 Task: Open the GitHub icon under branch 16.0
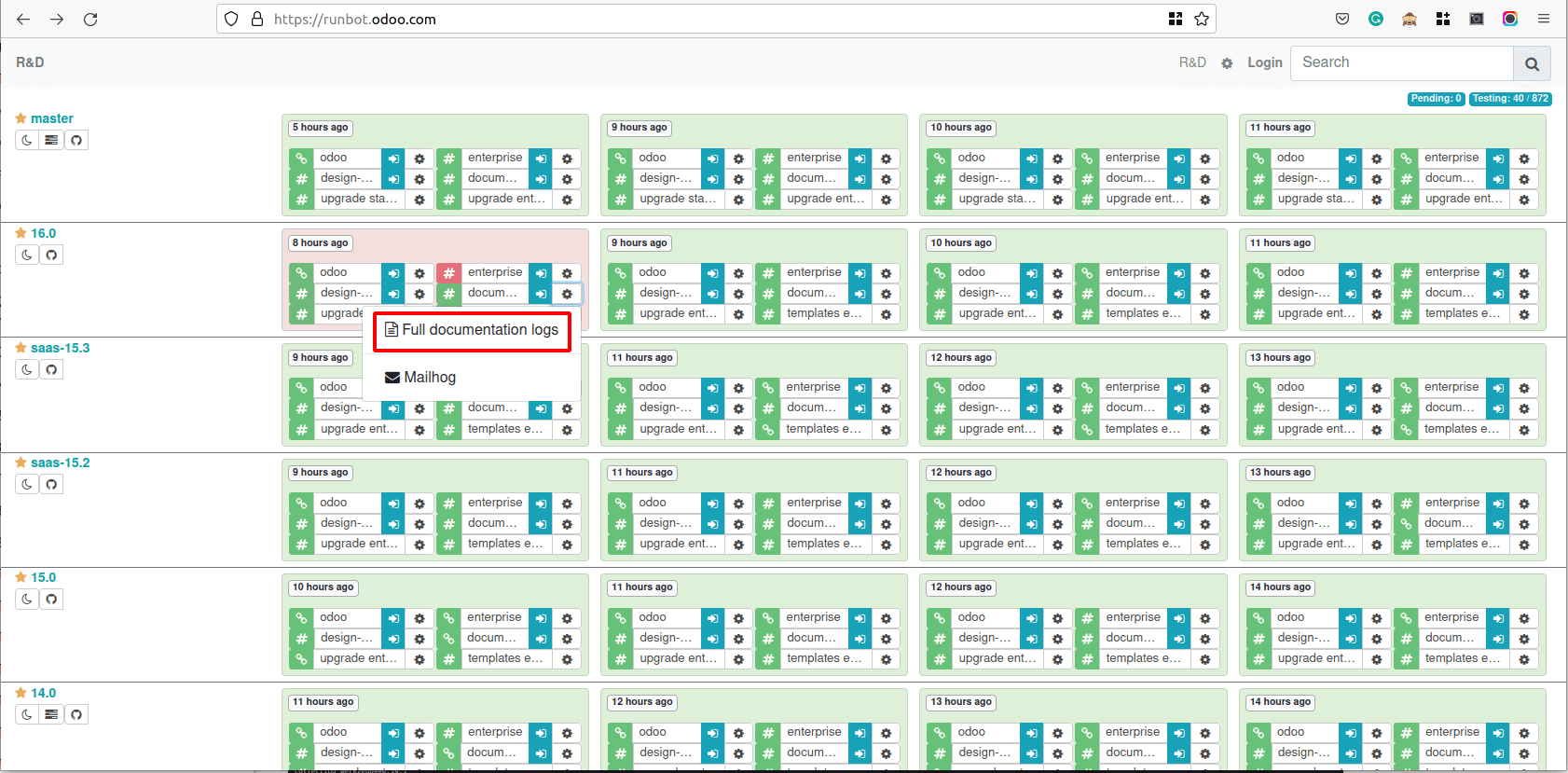click(x=51, y=255)
